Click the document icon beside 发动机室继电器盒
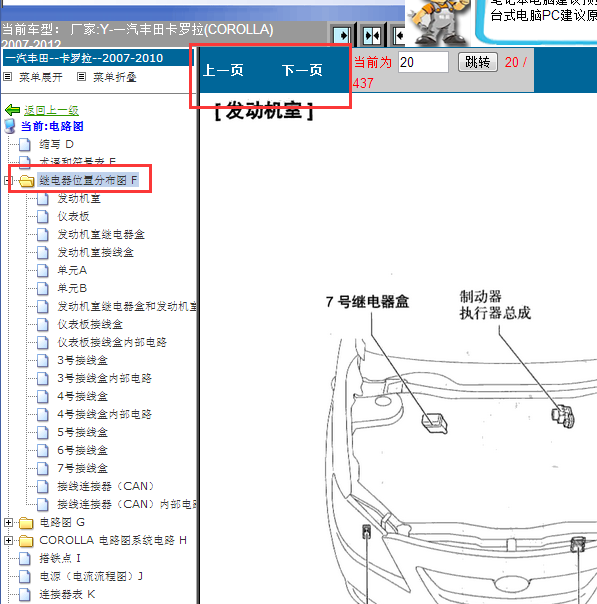The image size is (597, 604). (43, 234)
